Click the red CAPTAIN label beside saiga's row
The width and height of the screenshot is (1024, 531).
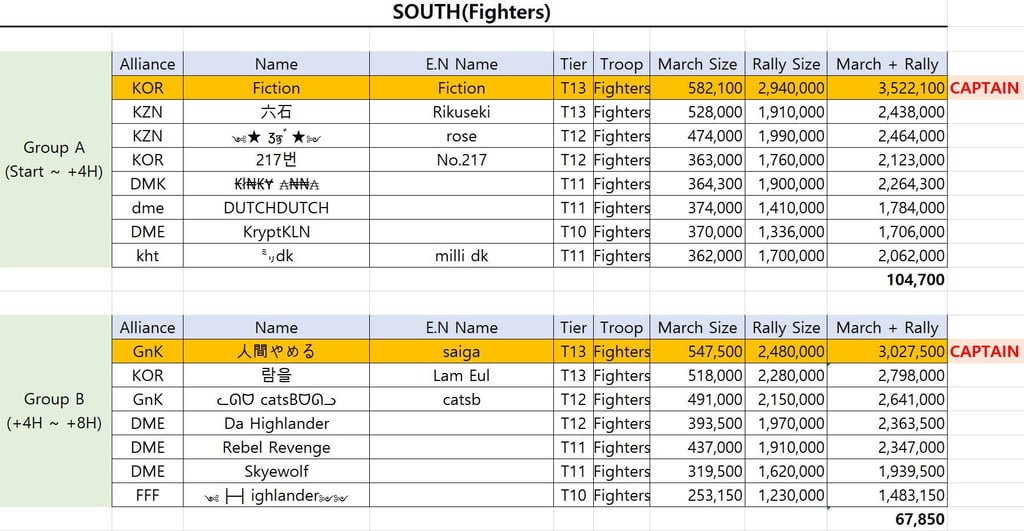[x=984, y=352]
